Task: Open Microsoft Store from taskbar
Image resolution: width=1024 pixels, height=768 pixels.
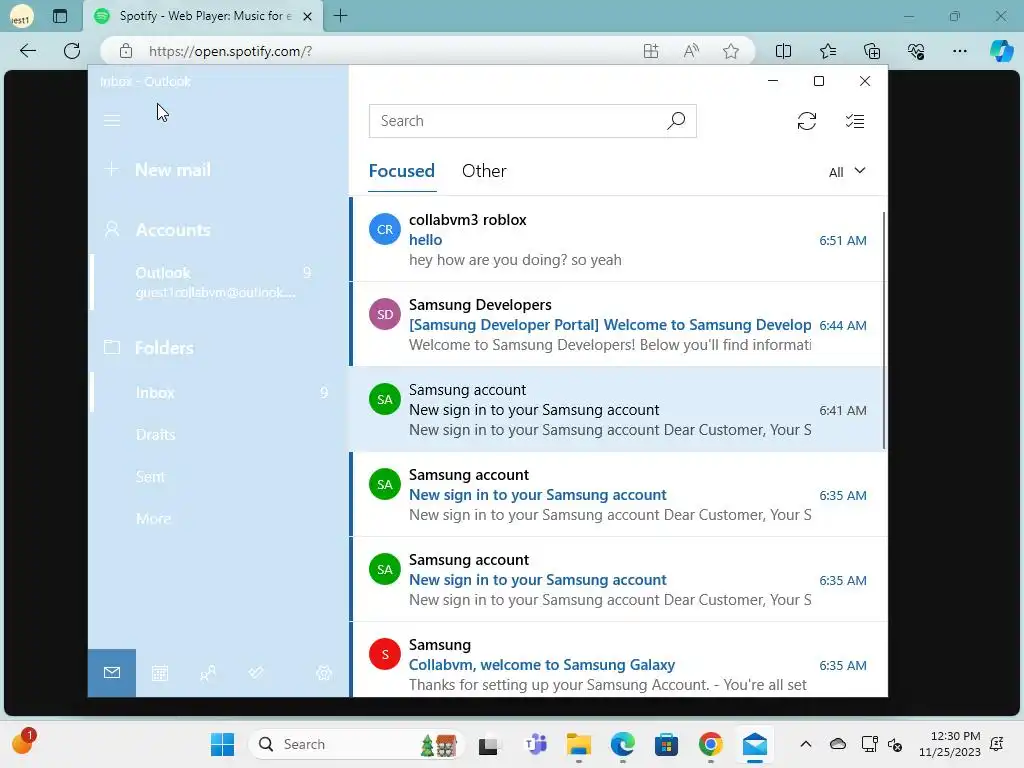Action: (666, 744)
